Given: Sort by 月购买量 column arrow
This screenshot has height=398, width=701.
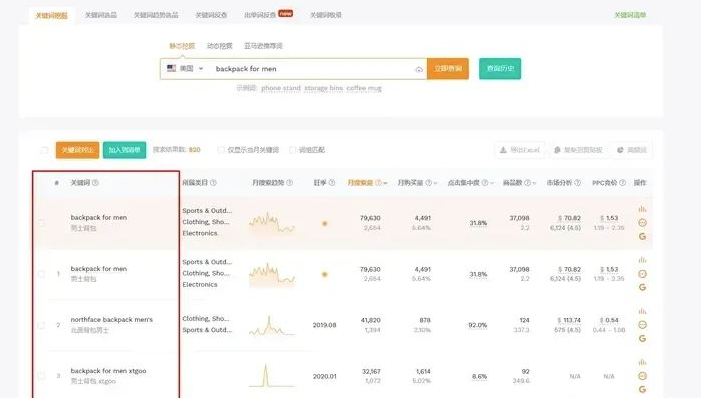Looking at the screenshot, I should (435, 183).
